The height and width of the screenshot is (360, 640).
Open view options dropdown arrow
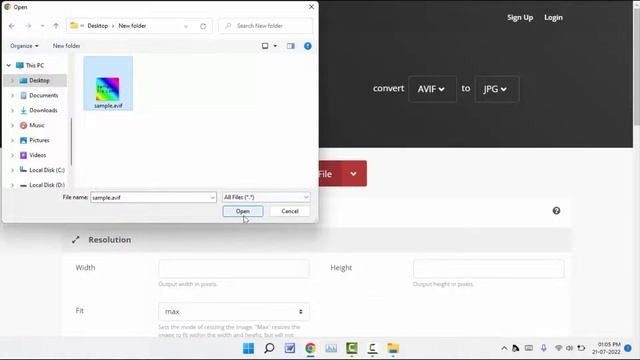pos(275,46)
